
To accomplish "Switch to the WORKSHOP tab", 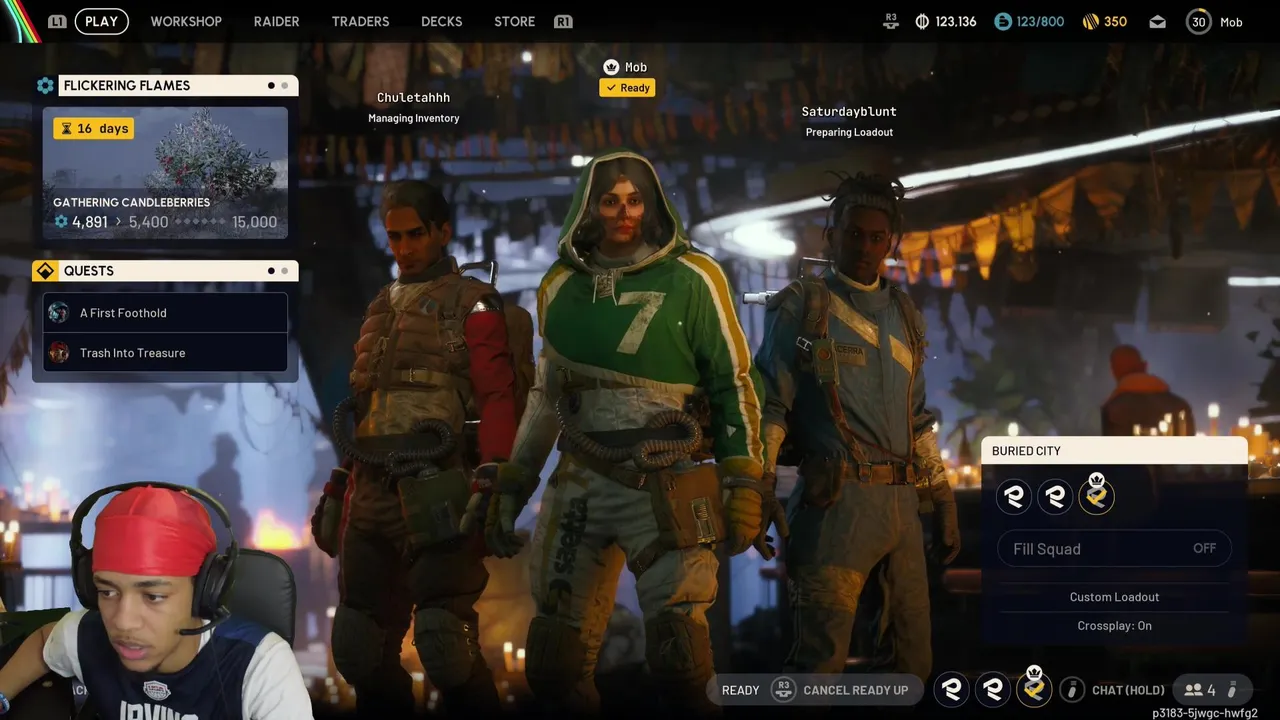I will (x=186, y=21).
